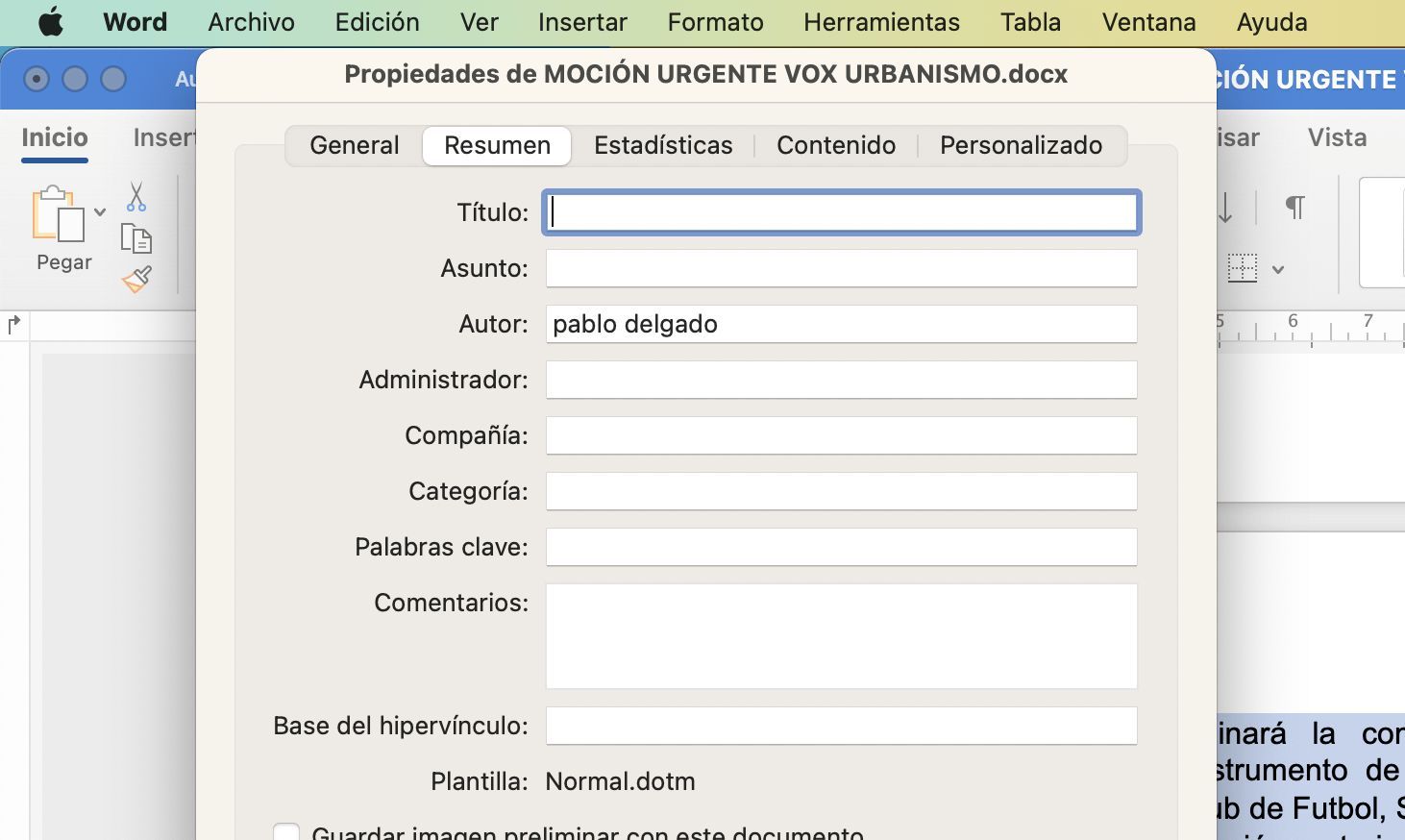Toggle the Guardar imagen preliminar checkbox

tap(286, 832)
